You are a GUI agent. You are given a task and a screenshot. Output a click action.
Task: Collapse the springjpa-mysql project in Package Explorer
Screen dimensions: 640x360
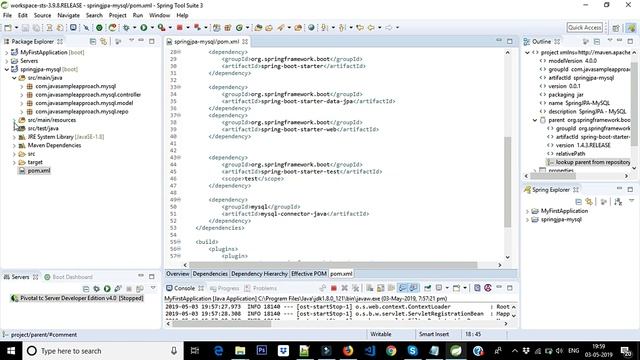(6, 69)
